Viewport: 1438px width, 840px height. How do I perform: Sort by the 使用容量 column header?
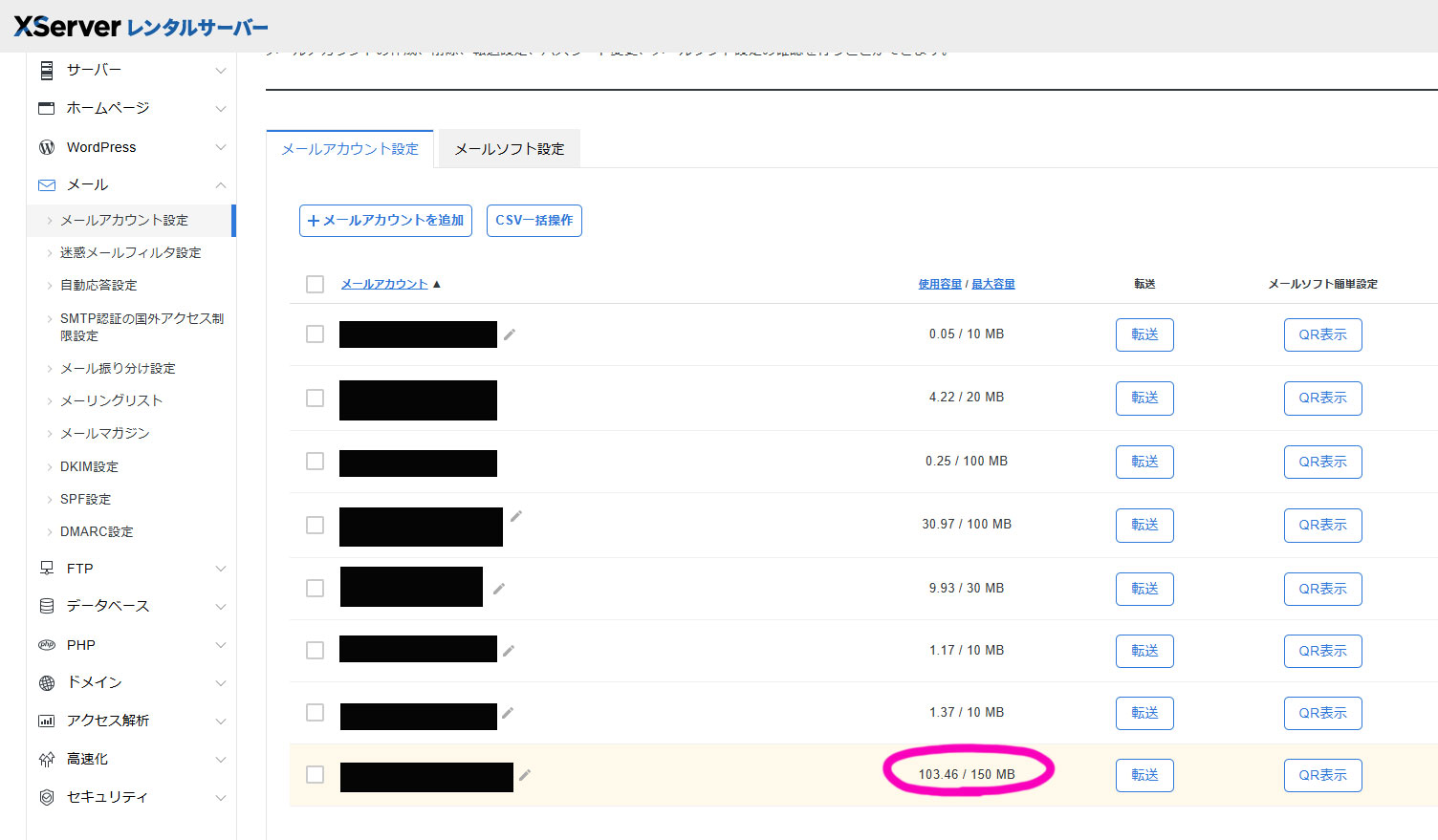[939, 284]
